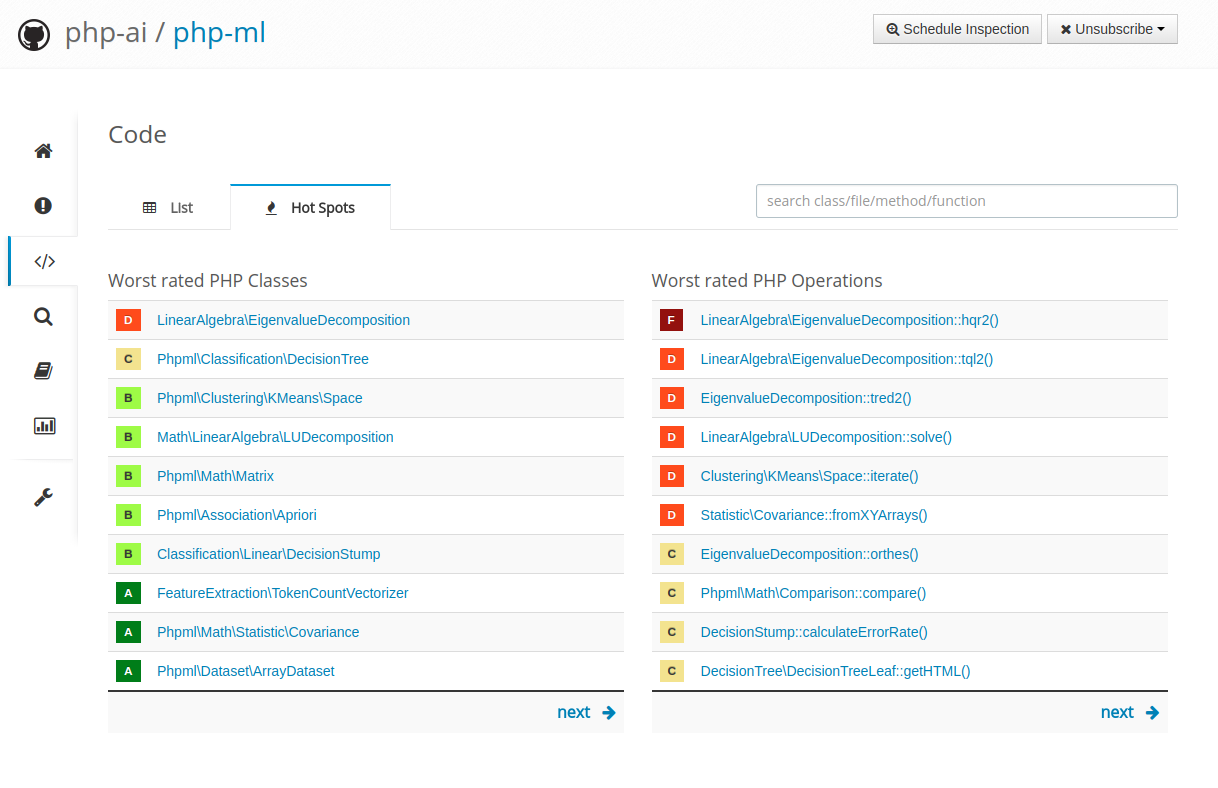Click the B rating badge for Apriori
Screen dimensions: 1218x788
tap(128, 515)
